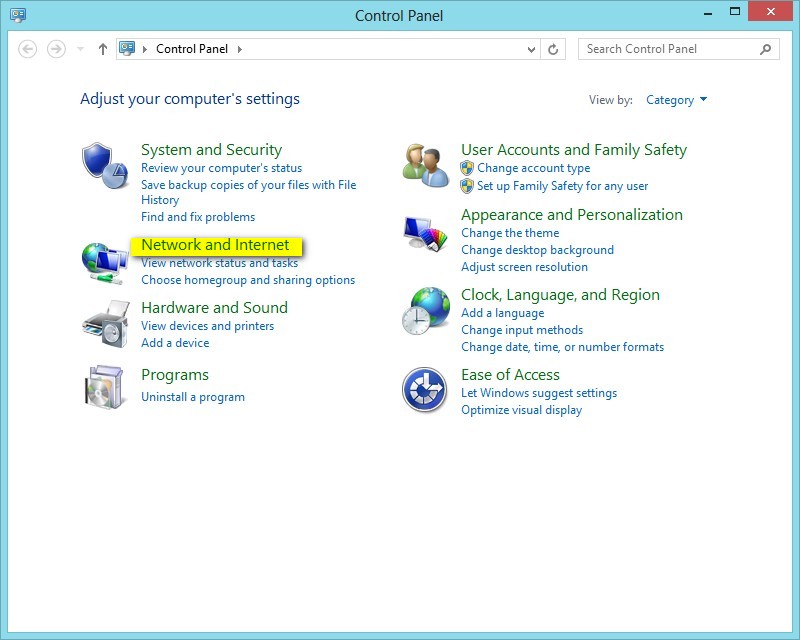This screenshot has height=640, width=800.
Task: Open Network and Internet category
Action: (215, 245)
